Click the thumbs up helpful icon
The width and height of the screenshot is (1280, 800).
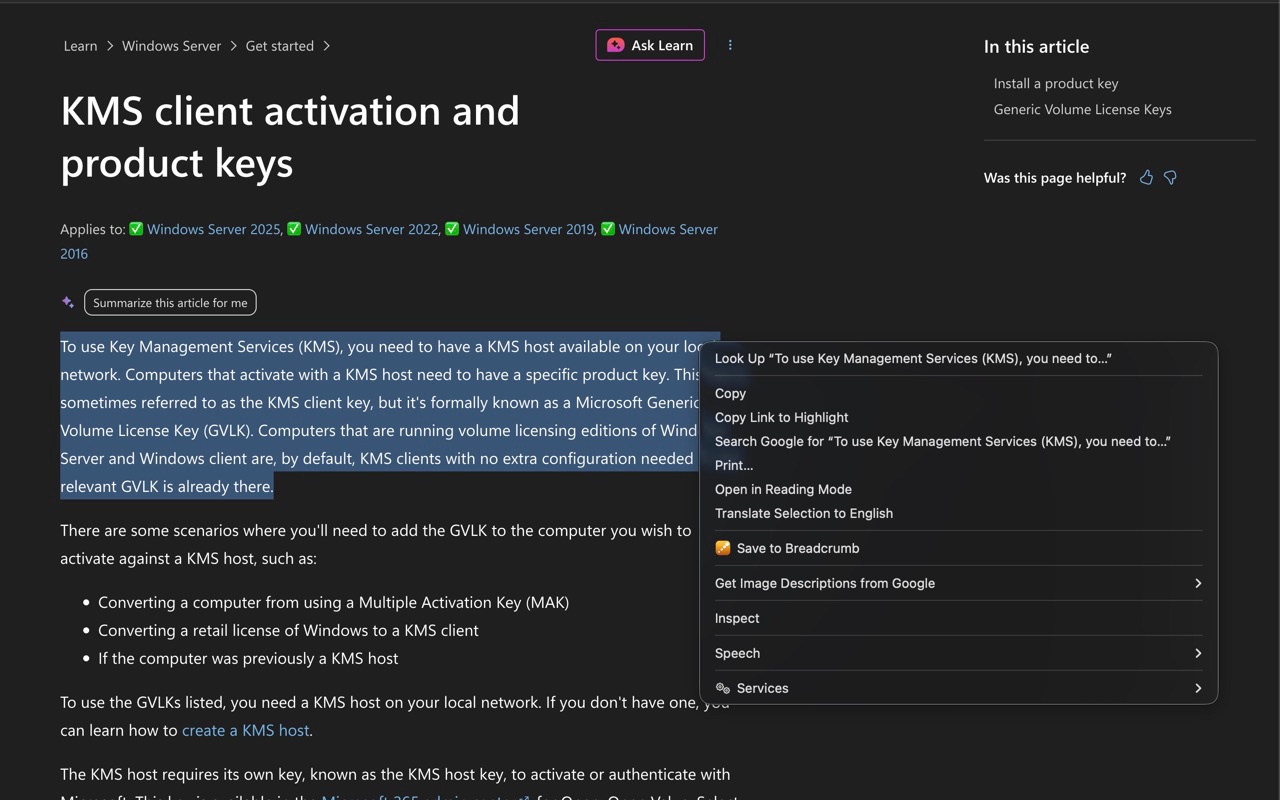pyautogui.click(x=1146, y=178)
